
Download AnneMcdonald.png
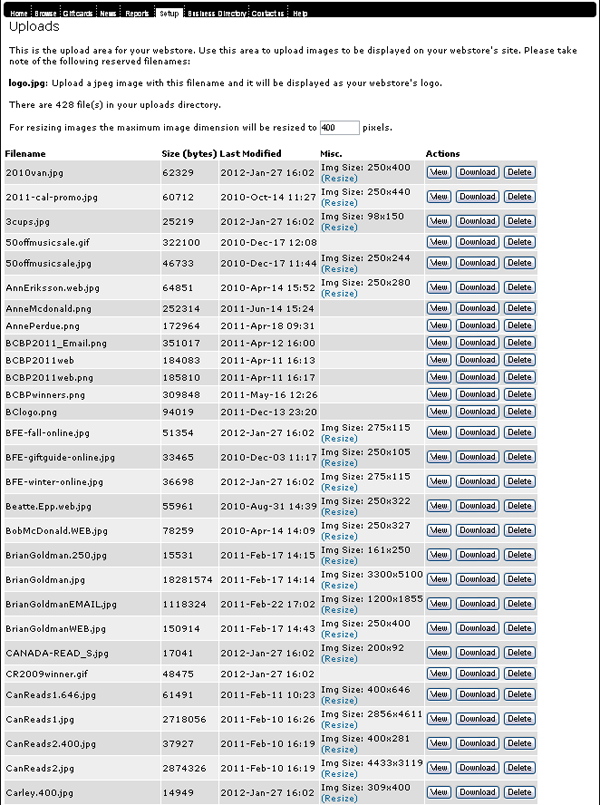coord(477,308)
